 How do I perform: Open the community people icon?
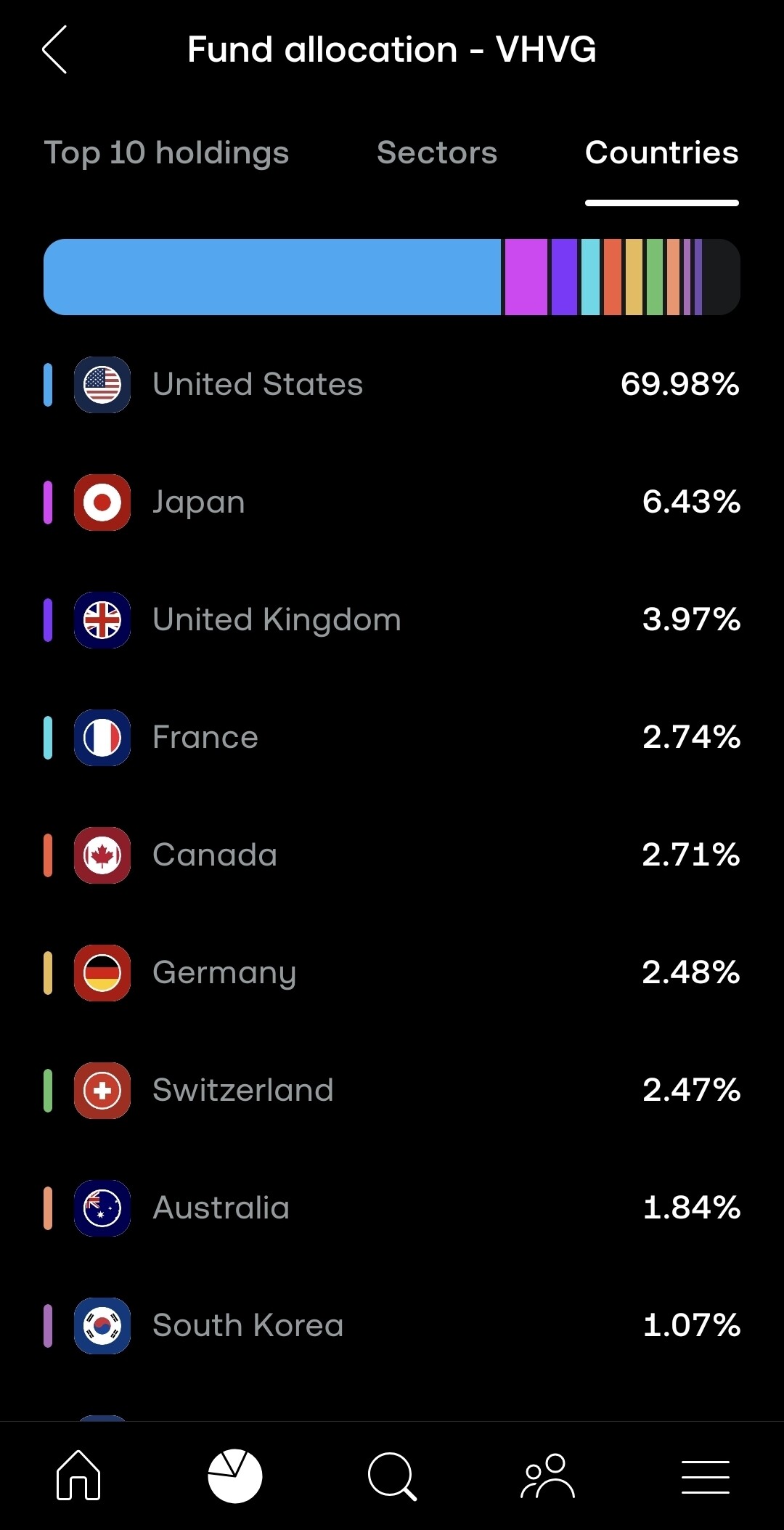[x=548, y=1476]
